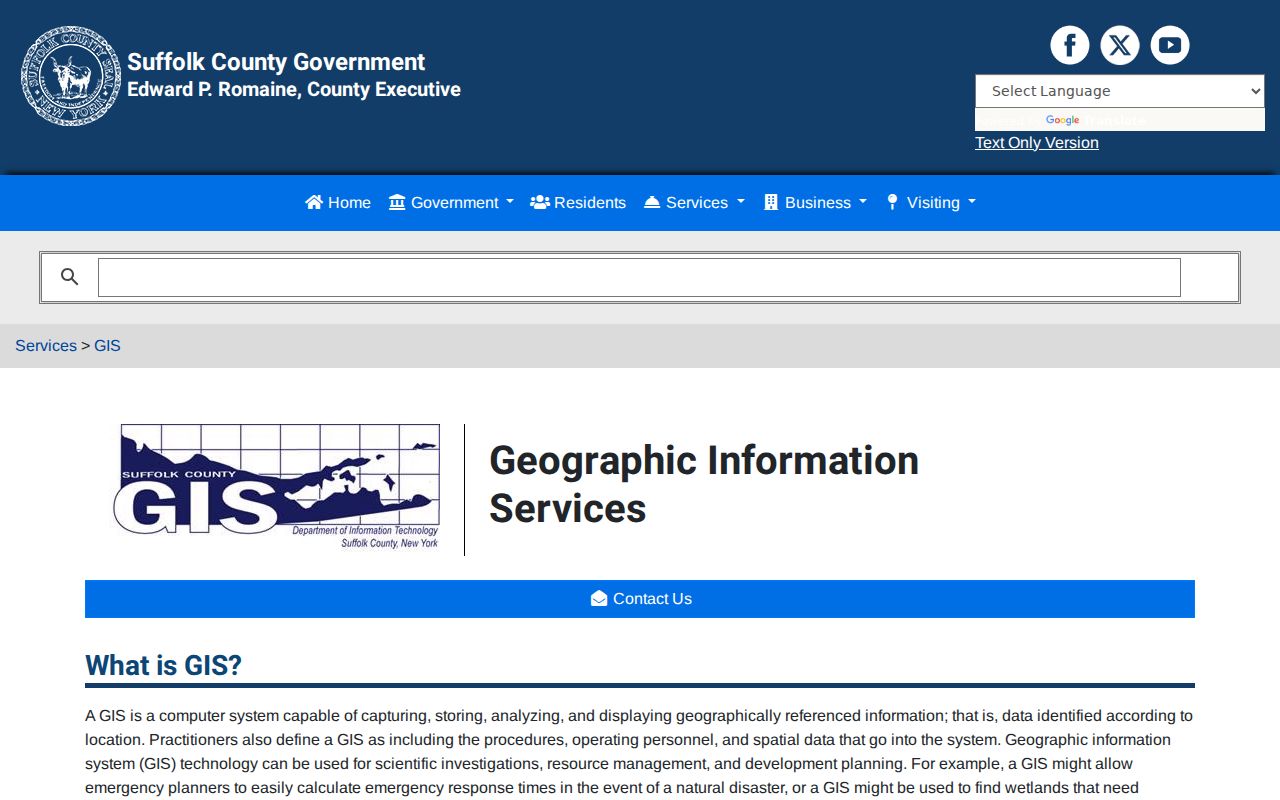The width and height of the screenshot is (1280, 800).
Task: Expand the Visiting menu
Action: [931, 202]
